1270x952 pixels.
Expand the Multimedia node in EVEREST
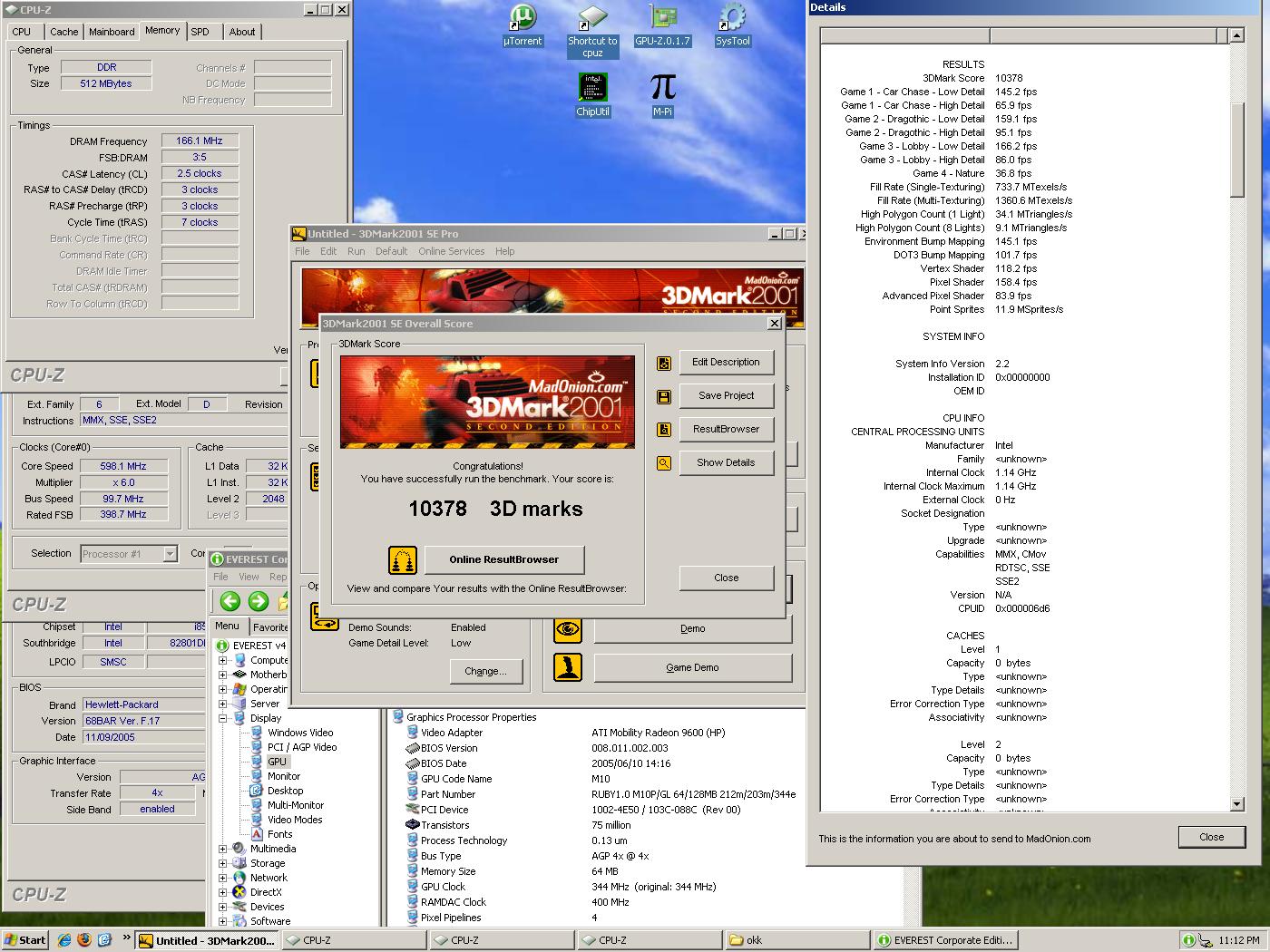pyautogui.click(x=223, y=849)
